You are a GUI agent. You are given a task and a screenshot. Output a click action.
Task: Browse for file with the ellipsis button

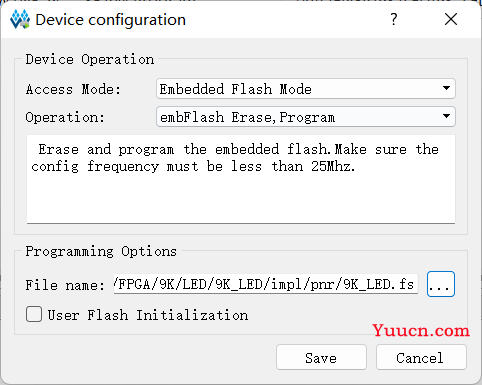coord(441,284)
